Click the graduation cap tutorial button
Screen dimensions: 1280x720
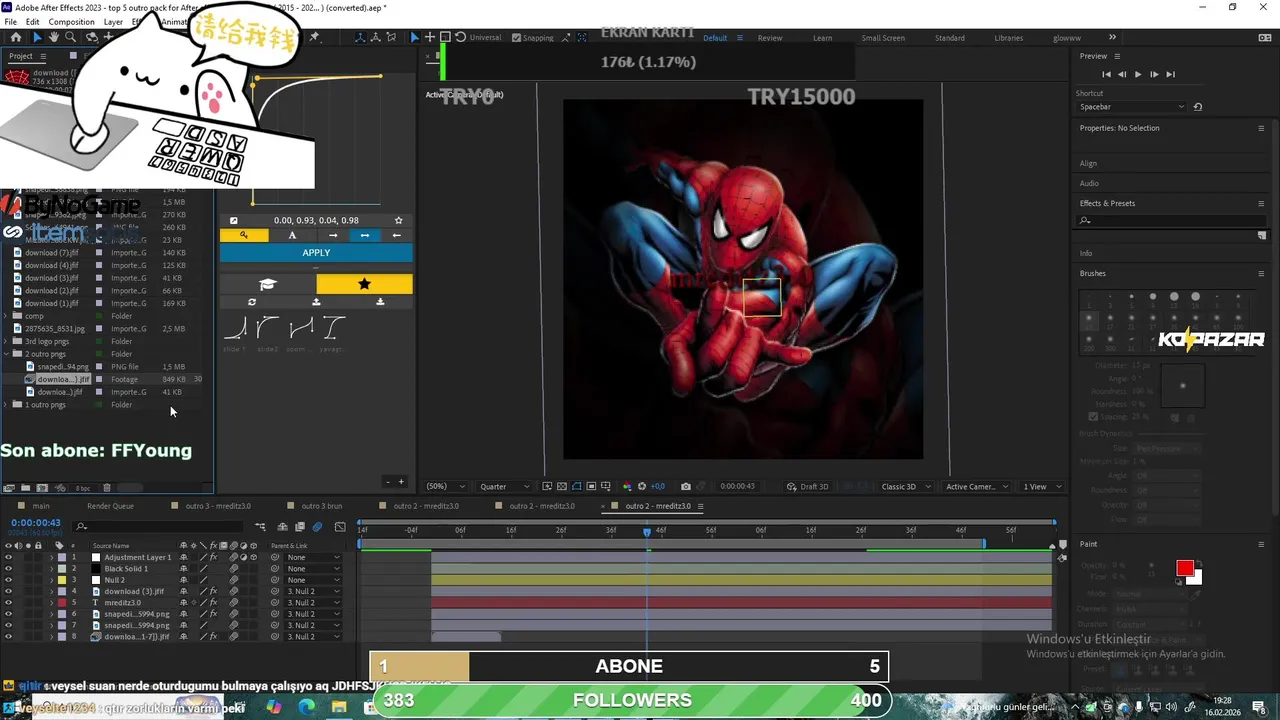[x=267, y=285]
